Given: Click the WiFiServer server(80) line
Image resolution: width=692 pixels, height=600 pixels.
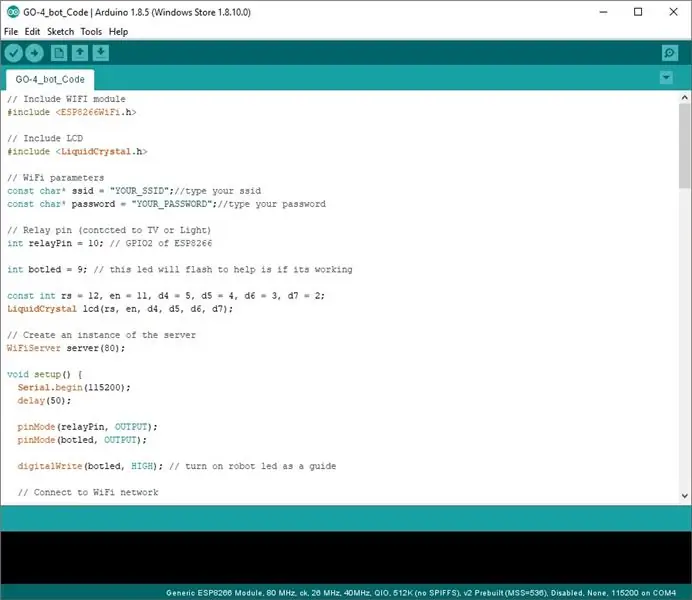Looking at the screenshot, I should point(66,348).
